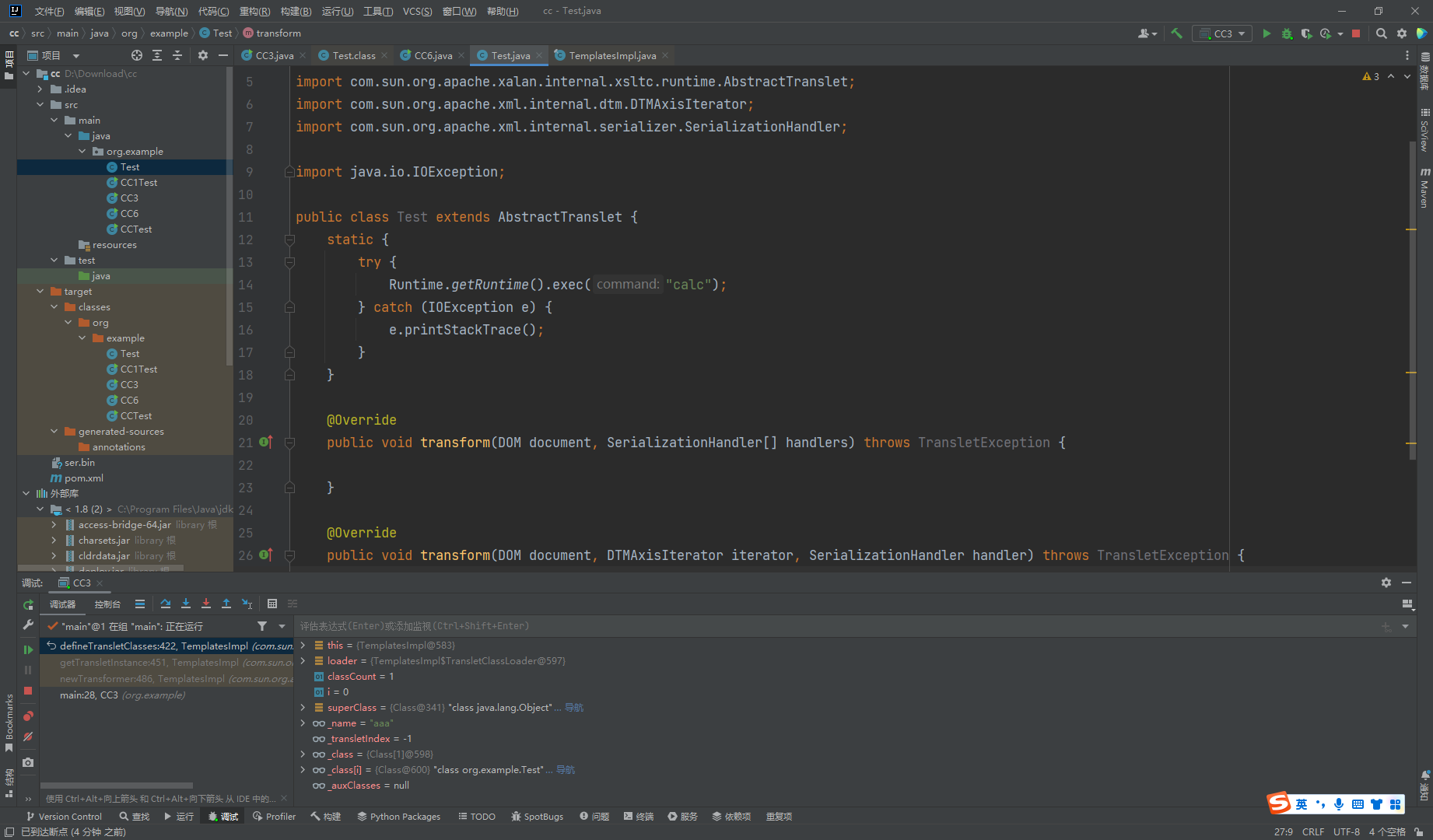This screenshot has width=1433, height=840.
Task: Toggle the Python Packages tool window
Action: click(x=398, y=817)
